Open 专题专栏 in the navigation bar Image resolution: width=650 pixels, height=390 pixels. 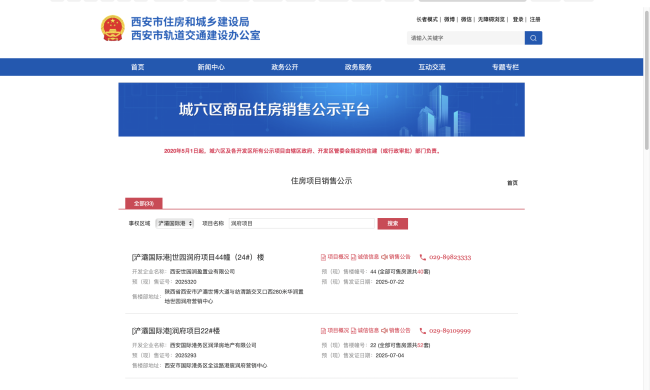pyautogui.click(x=505, y=67)
